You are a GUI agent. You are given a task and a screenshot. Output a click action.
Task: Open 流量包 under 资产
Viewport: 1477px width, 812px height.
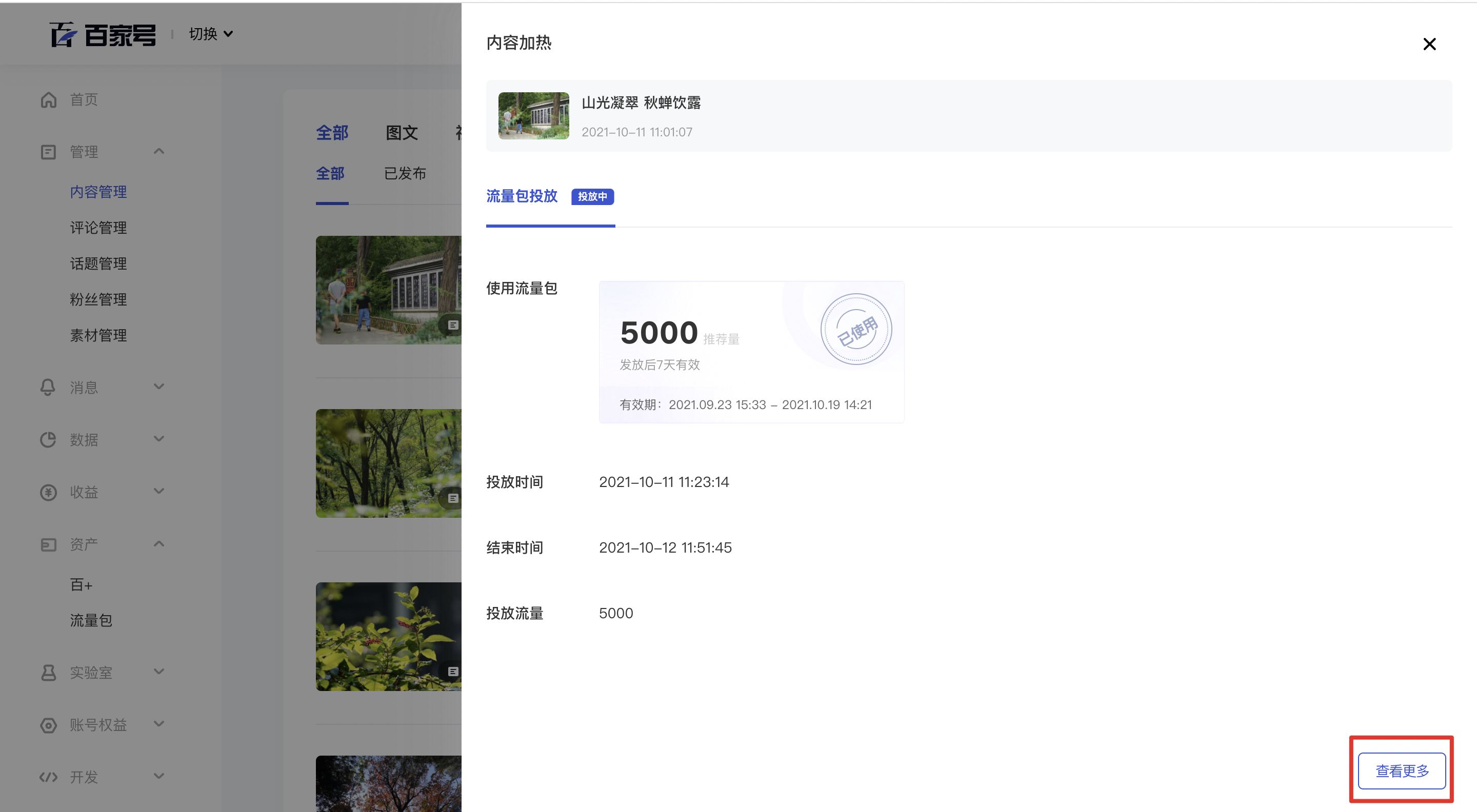click(x=91, y=621)
